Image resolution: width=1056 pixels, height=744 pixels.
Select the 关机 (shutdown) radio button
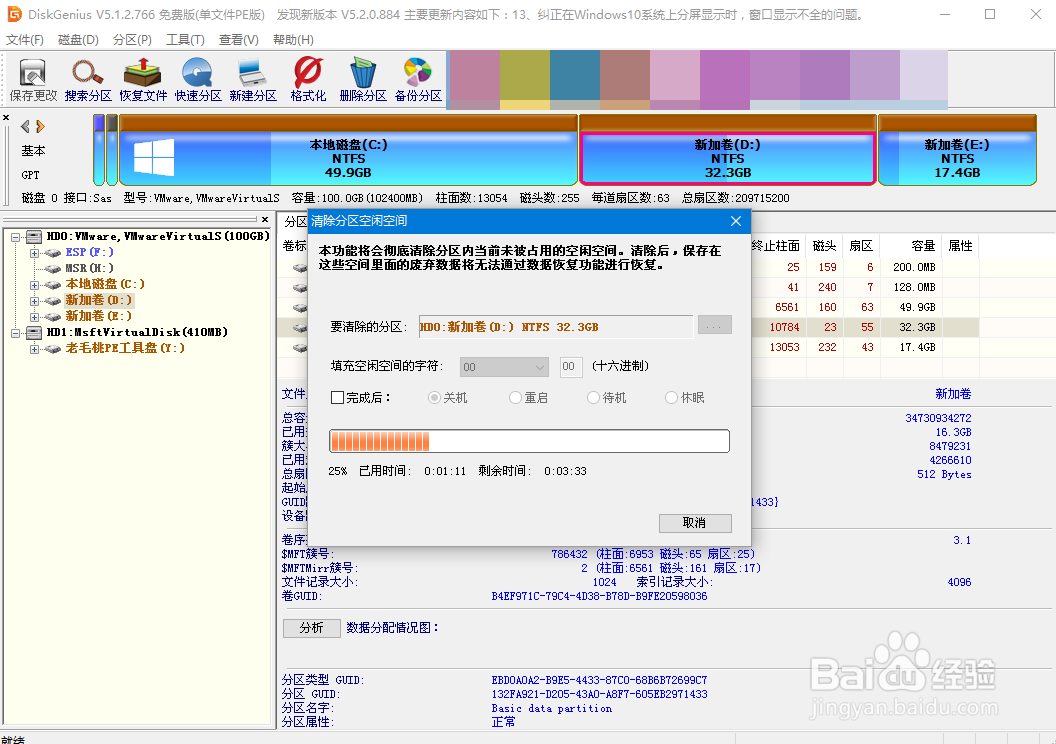pyautogui.click(x=434, y=398)
